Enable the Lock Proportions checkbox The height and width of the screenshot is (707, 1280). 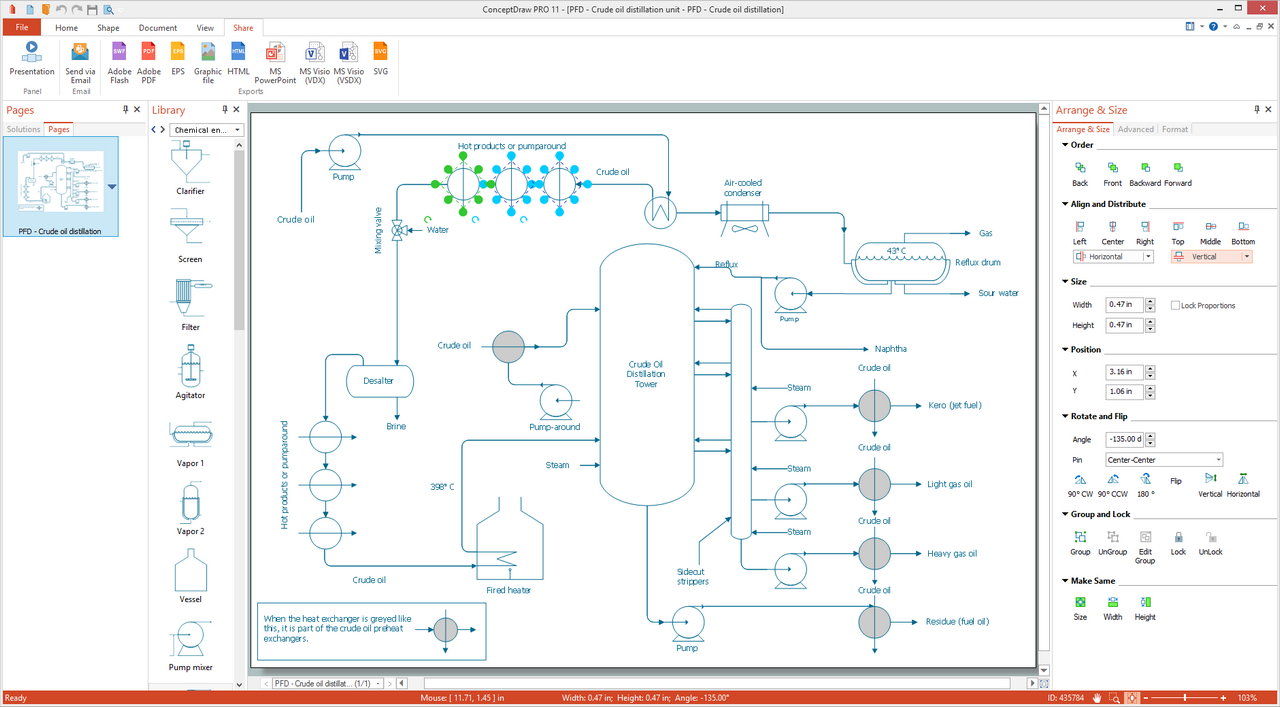tap(1176, 305)
